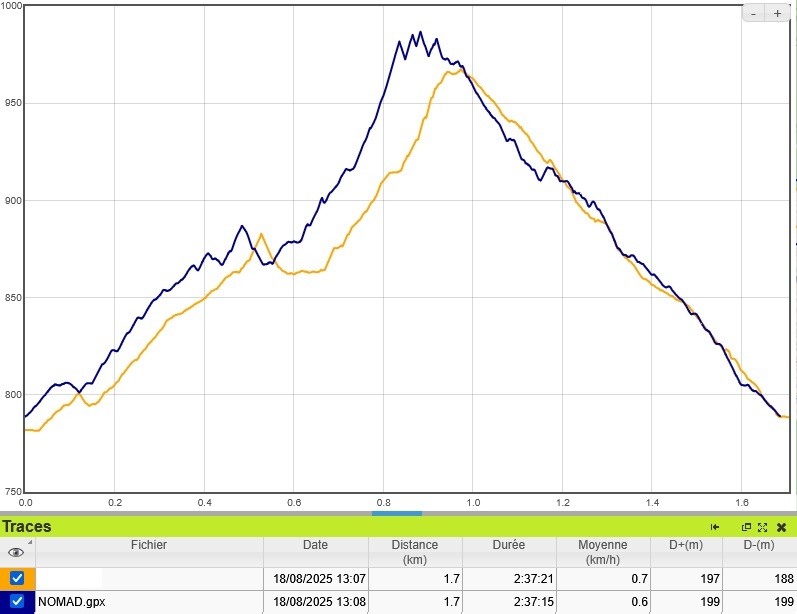The height and width of the screenshot is (614, 797).
Task: Close the Traces panel
Action: [x=781, y=527]
